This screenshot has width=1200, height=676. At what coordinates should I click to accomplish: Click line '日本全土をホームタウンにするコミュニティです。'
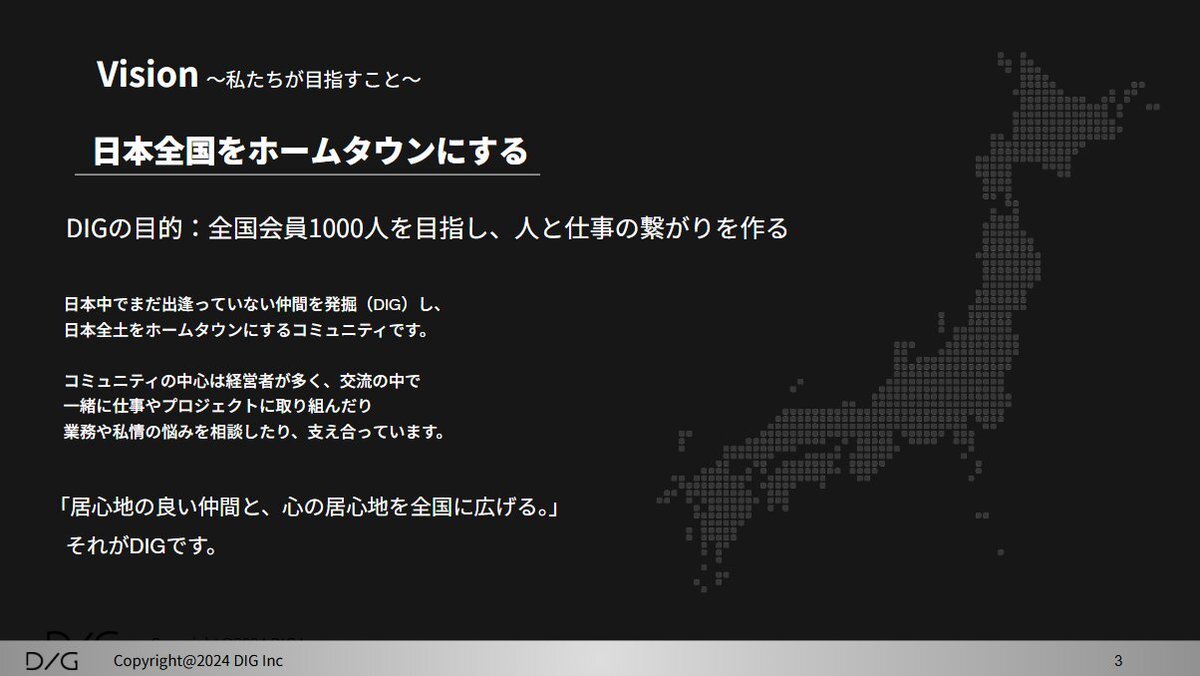246,329
